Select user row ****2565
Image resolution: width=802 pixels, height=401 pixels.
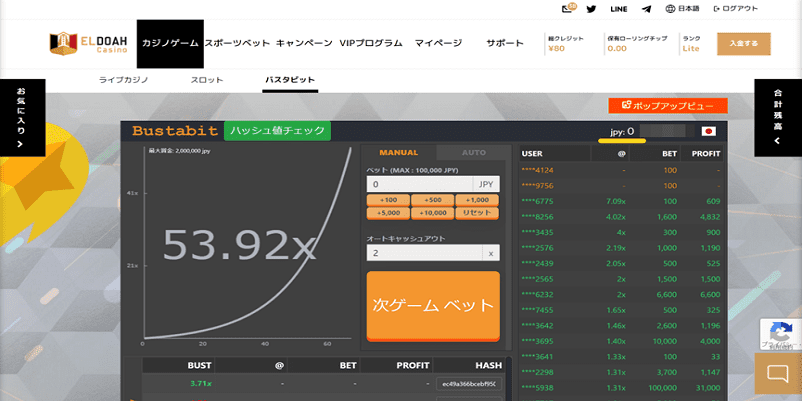click(621, 279)
